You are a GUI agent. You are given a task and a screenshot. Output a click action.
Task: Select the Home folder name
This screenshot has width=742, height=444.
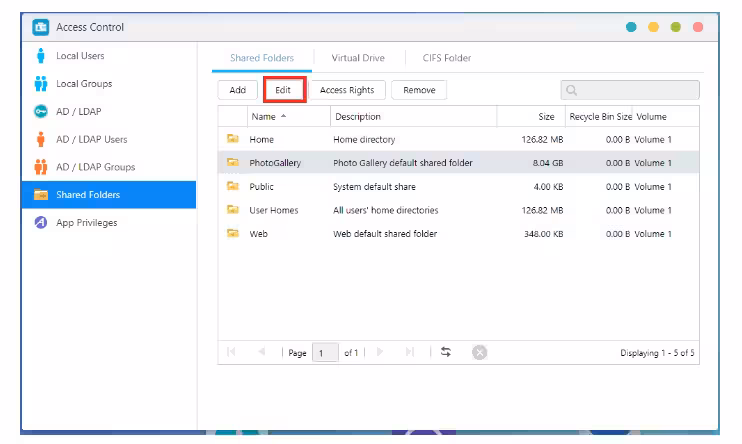click(x=261, y=140)
